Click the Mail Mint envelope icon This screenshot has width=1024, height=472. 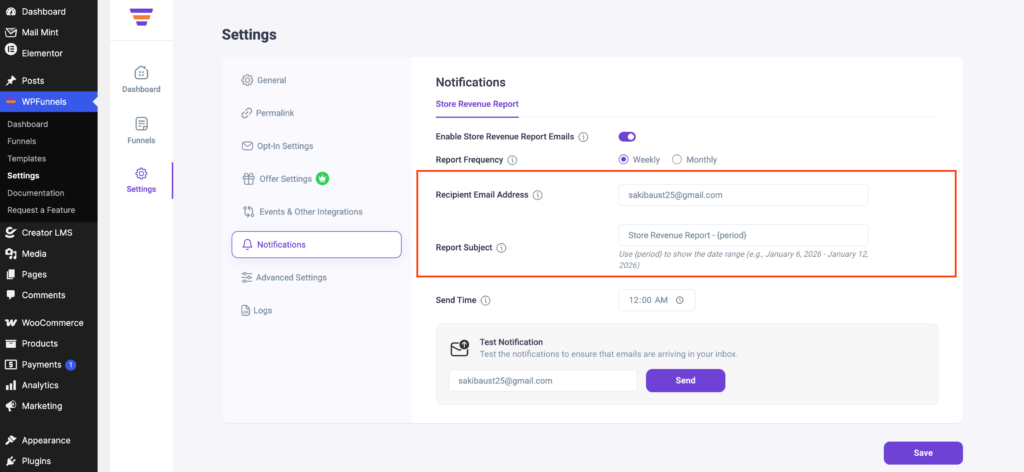[x=11, y=32]
